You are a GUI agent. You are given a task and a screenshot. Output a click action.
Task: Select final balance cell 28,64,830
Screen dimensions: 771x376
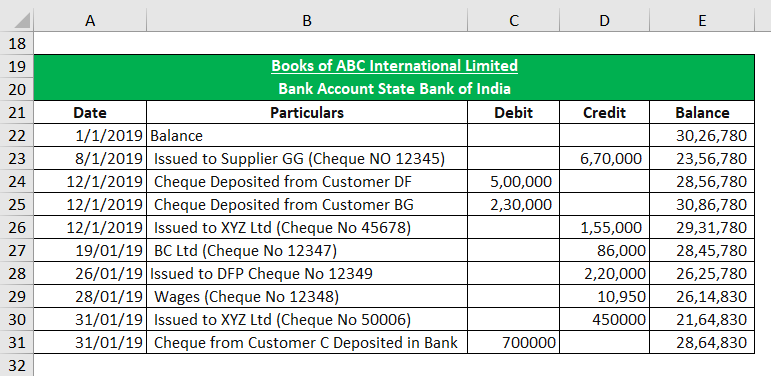(x=702, y=342)
